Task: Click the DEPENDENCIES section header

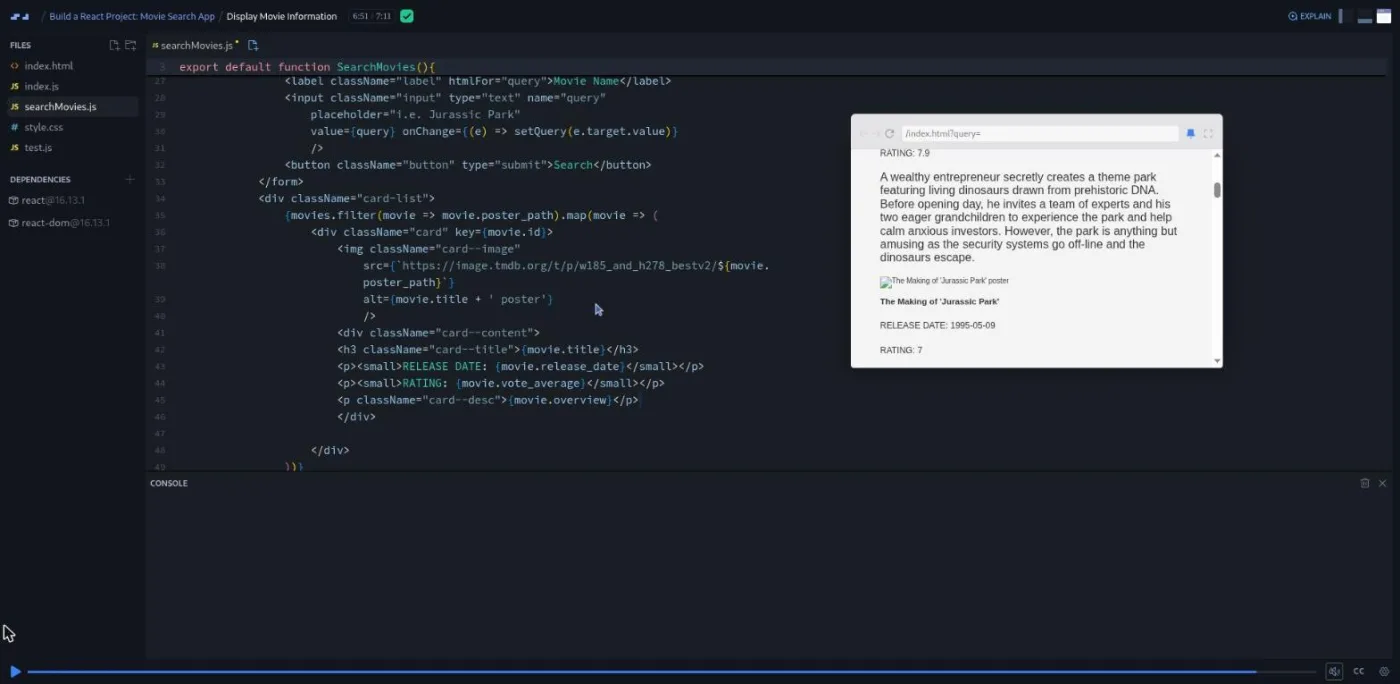Action: (40, 180)
